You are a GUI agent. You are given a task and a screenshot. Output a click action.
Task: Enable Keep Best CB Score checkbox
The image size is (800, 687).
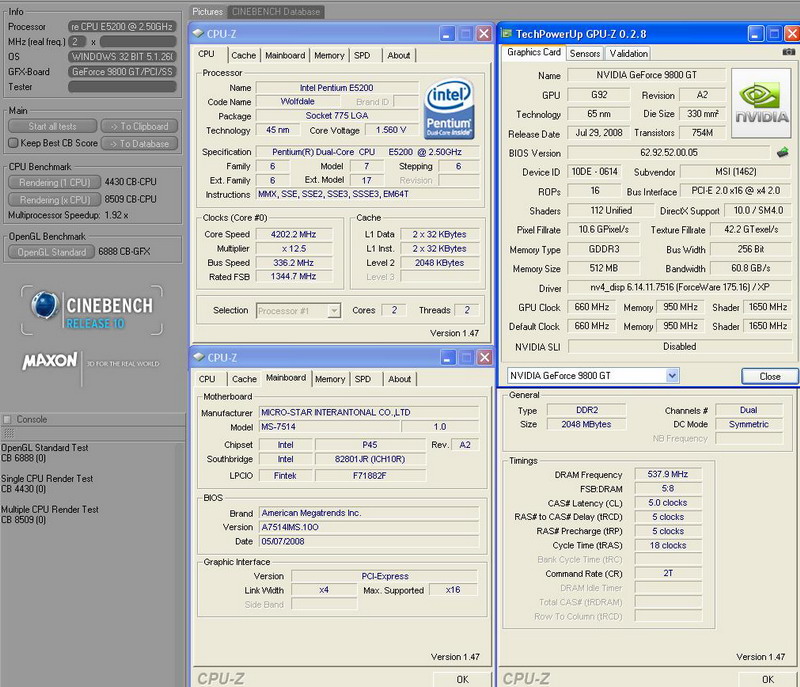[13, 143]
